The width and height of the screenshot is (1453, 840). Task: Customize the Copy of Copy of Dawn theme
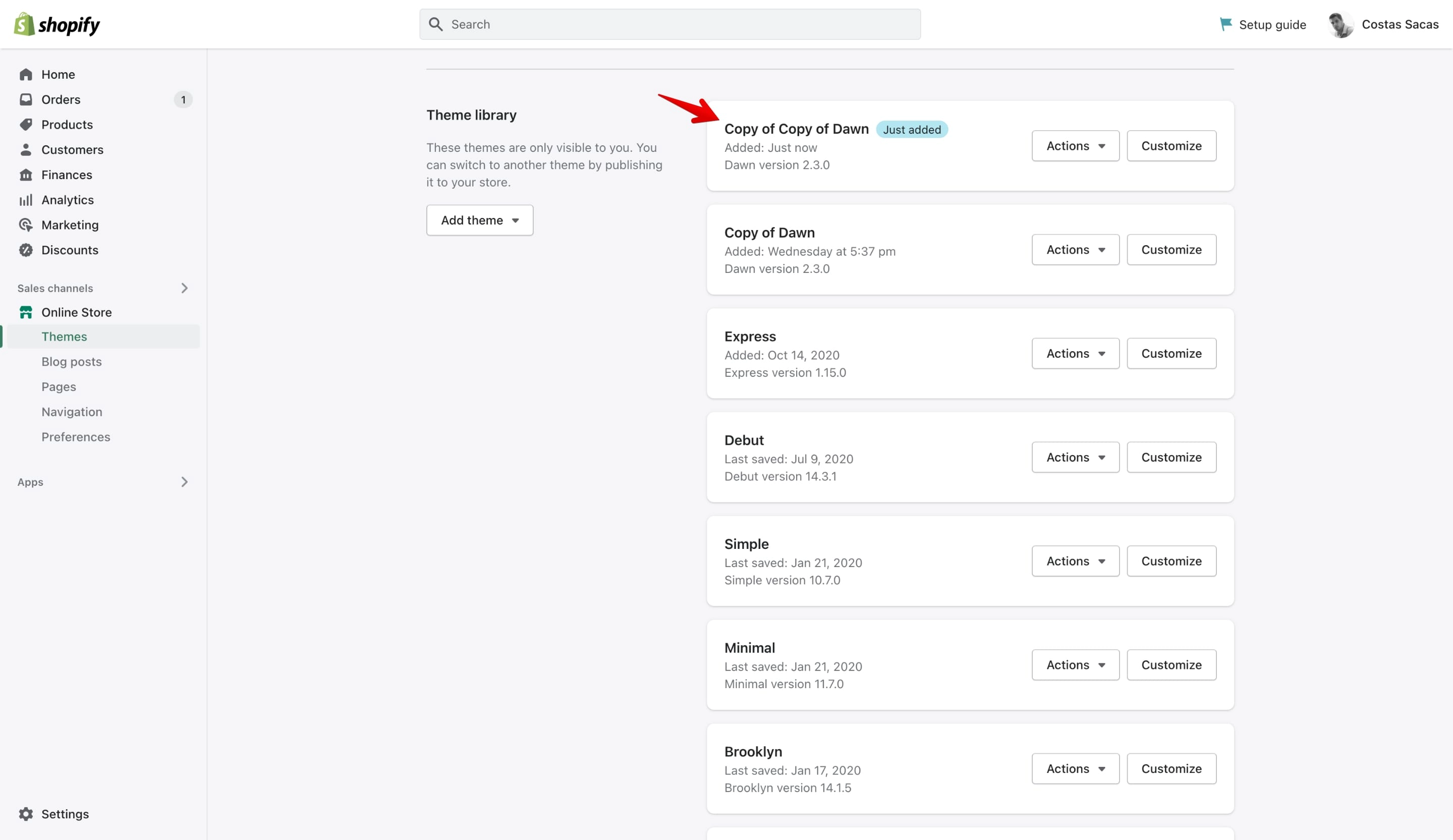coord(1171,146)
